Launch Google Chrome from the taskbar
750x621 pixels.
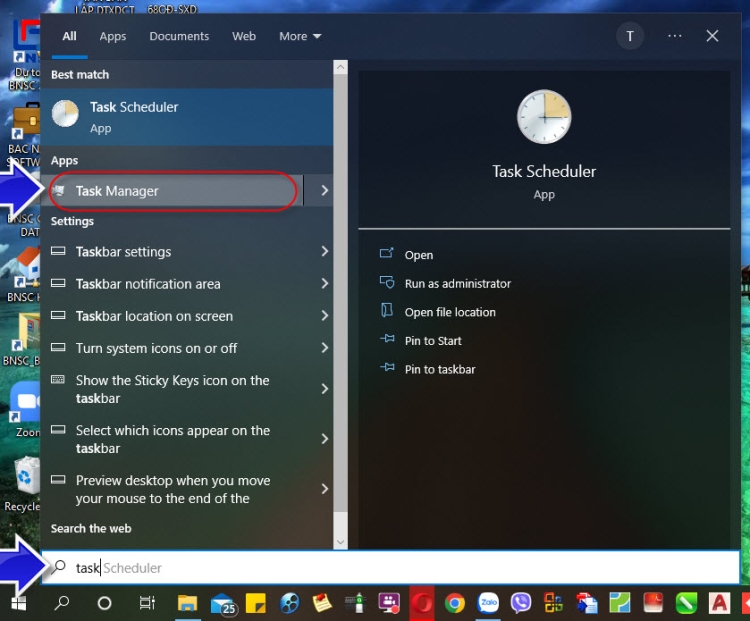[454, 603]
